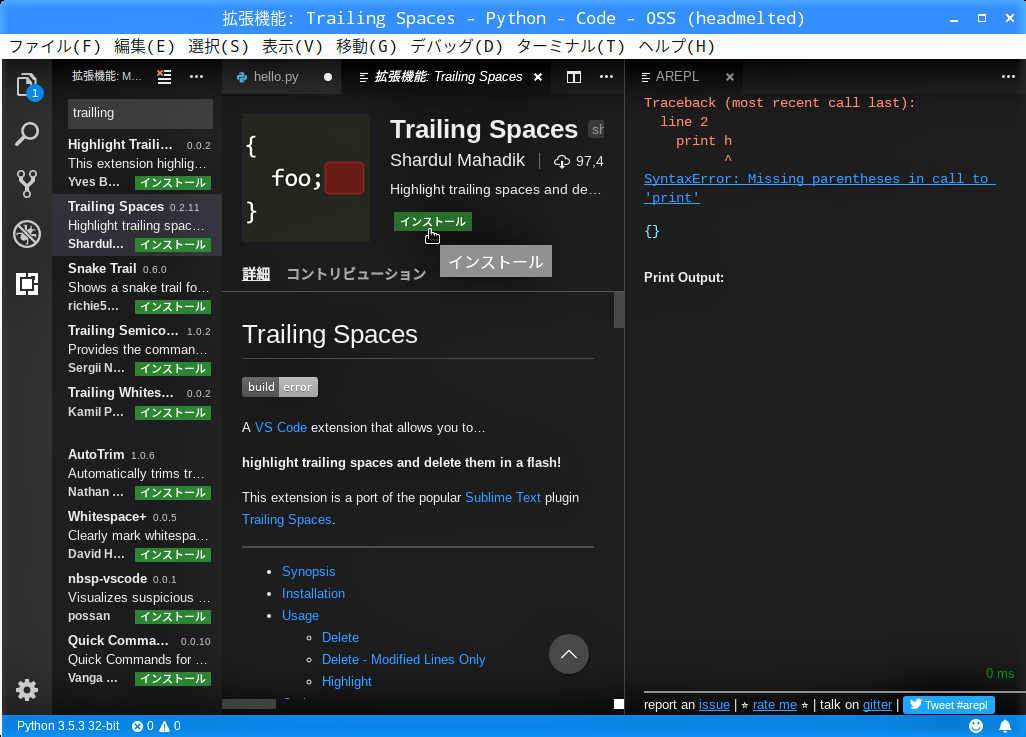Install the Quick Commands extension
Viewport: 1026px width, 737px height.
pos(173,679)
